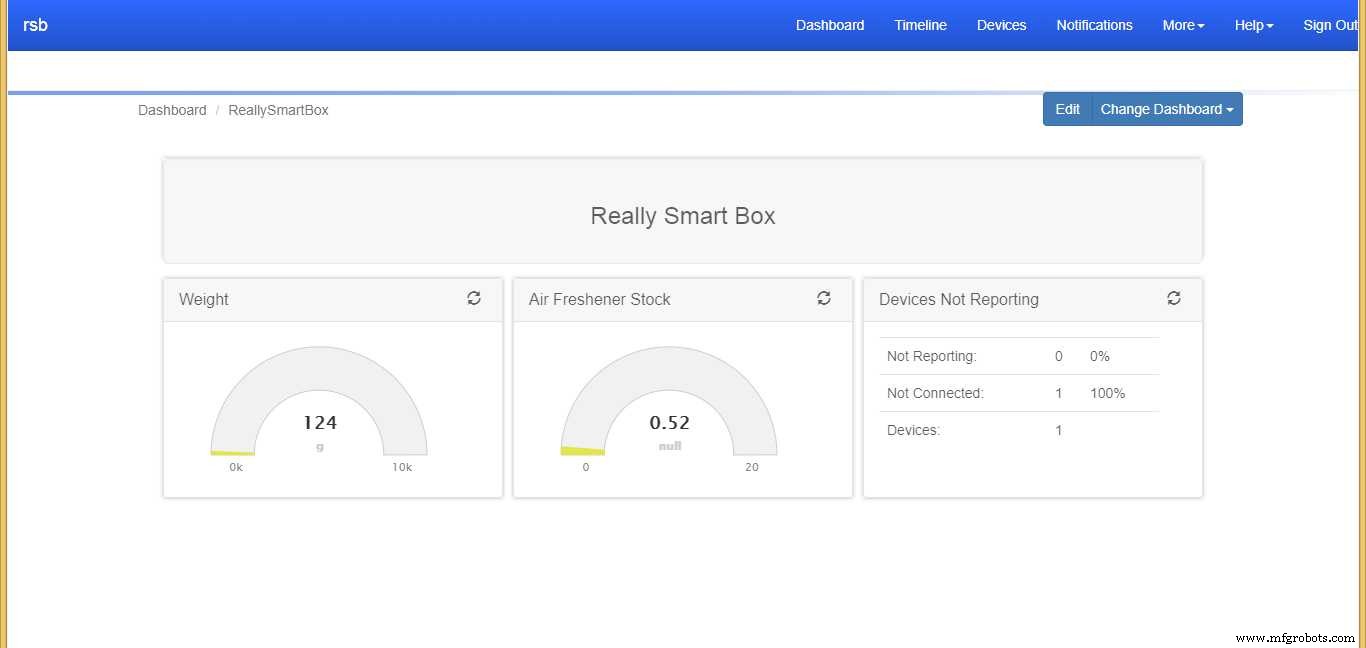The image size is (1366, 648).
Task: Click the Not Connected row entry
Action: click(x=934, y=393)
